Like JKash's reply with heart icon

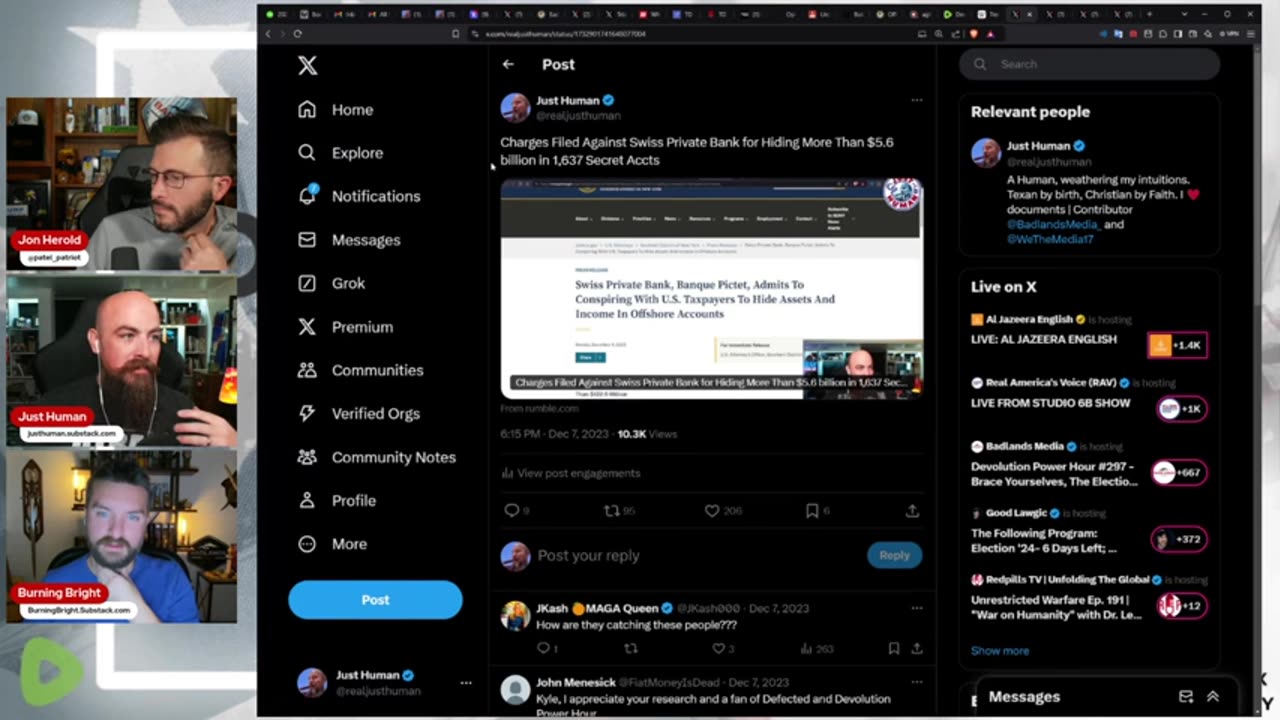click(x=717, y=648)
